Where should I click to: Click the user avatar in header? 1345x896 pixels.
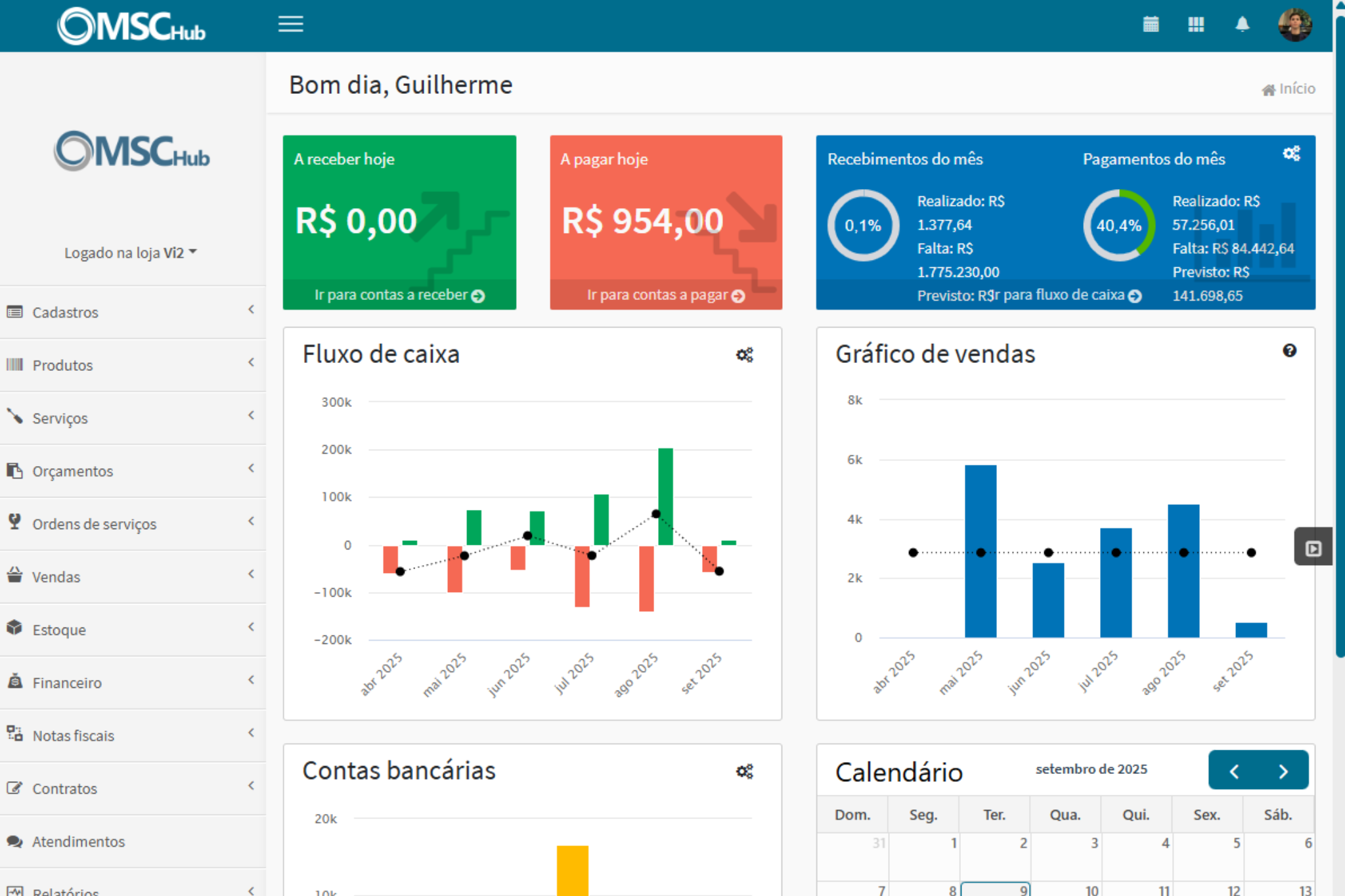1294,25
